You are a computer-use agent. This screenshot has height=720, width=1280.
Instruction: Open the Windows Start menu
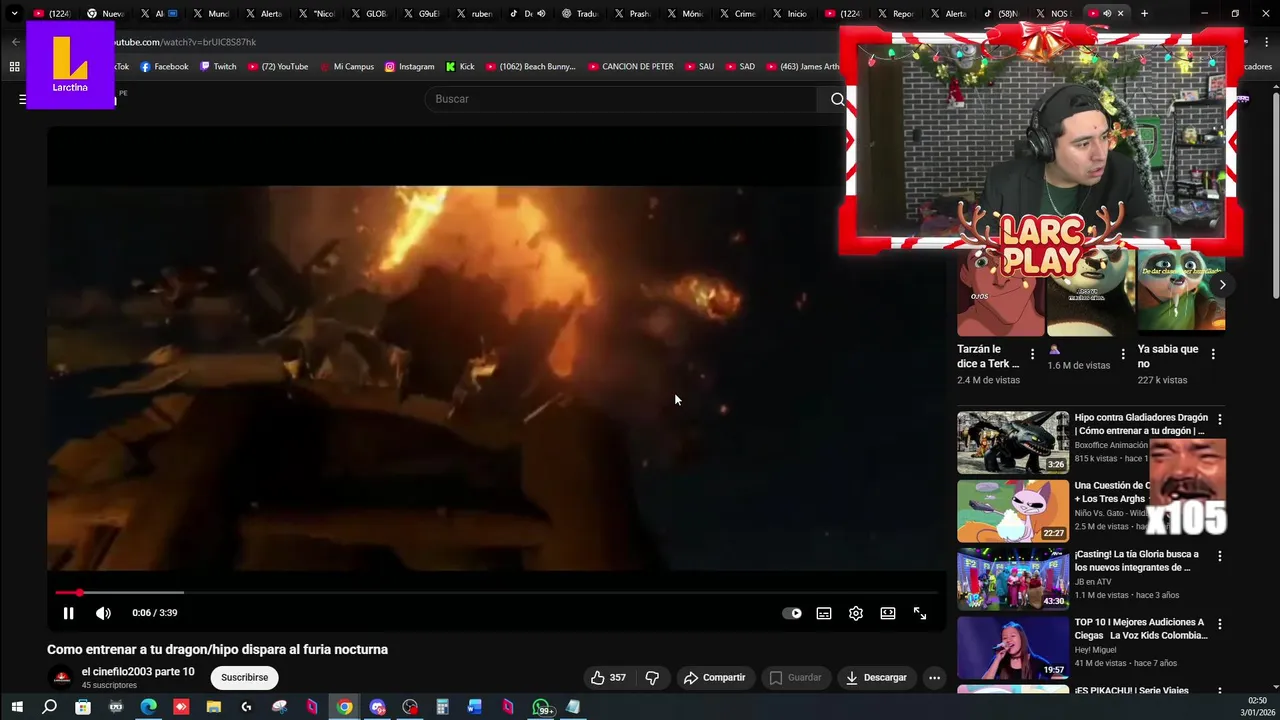16,707
